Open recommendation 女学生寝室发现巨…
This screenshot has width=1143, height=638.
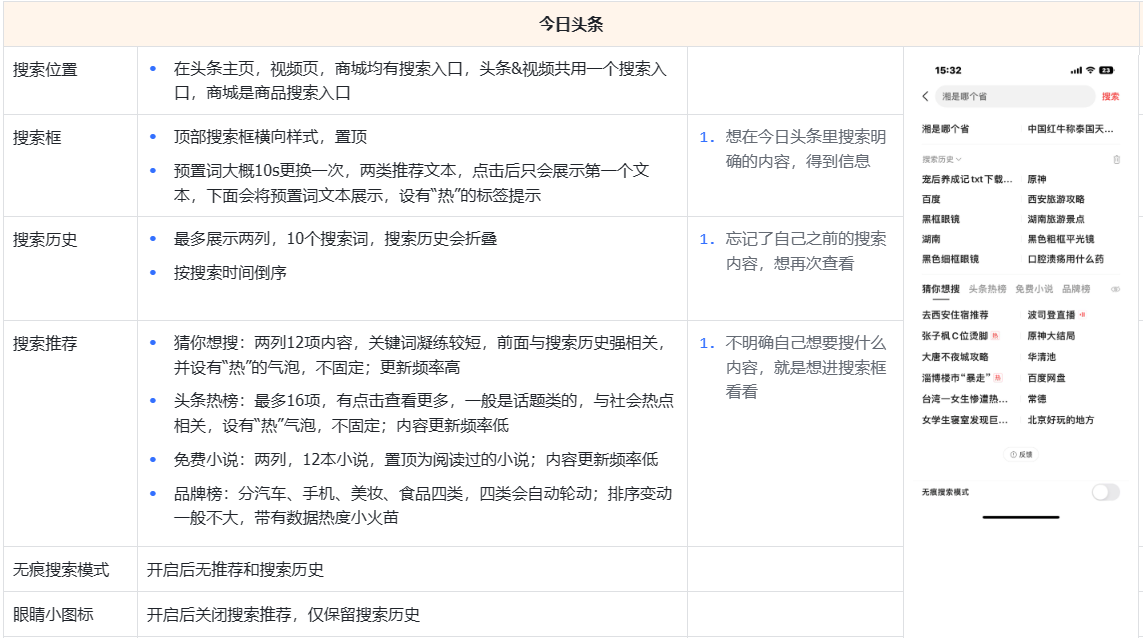click(964, 420)
